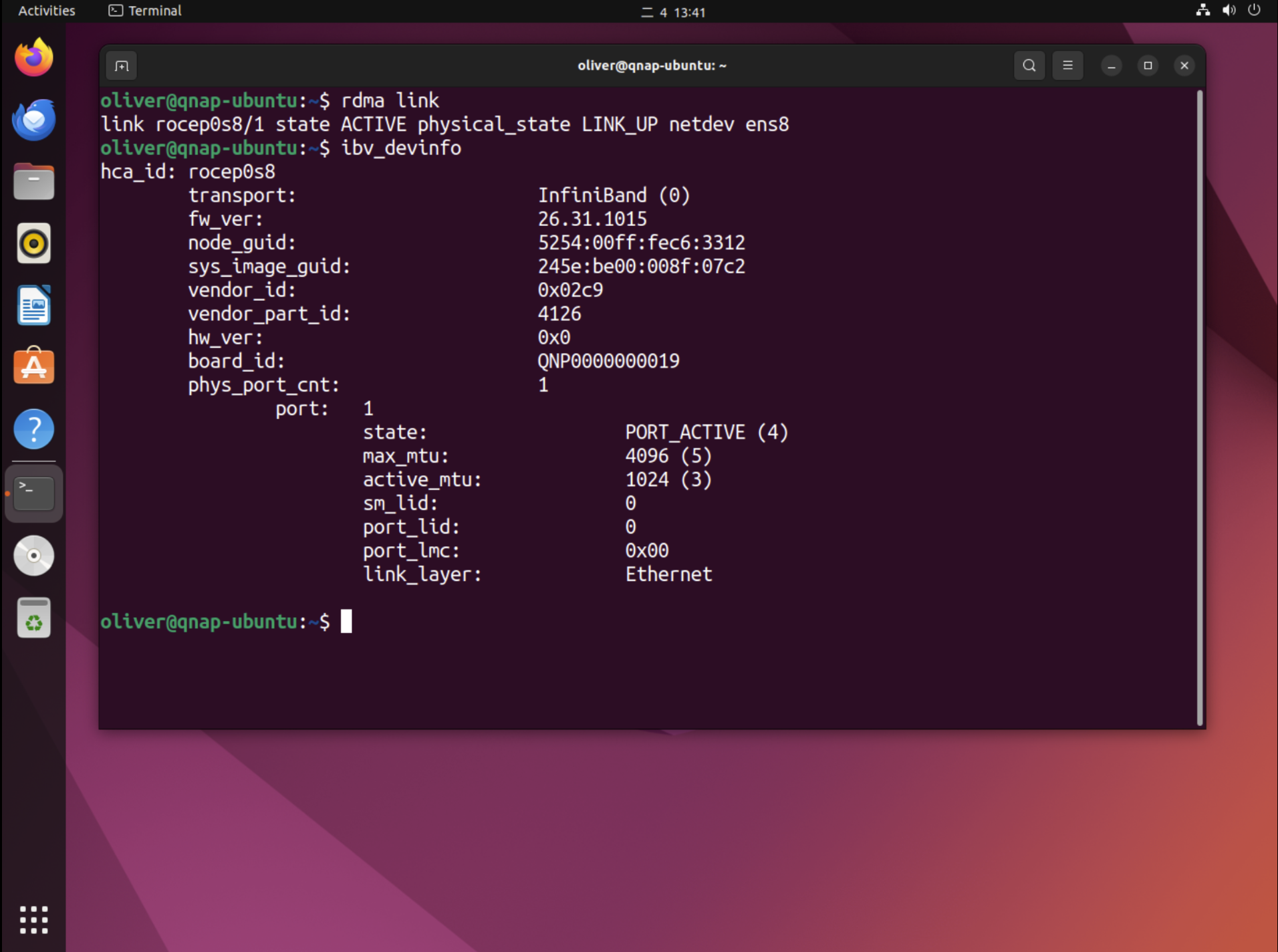Click the 'rdma link' command text

[390, 100]
